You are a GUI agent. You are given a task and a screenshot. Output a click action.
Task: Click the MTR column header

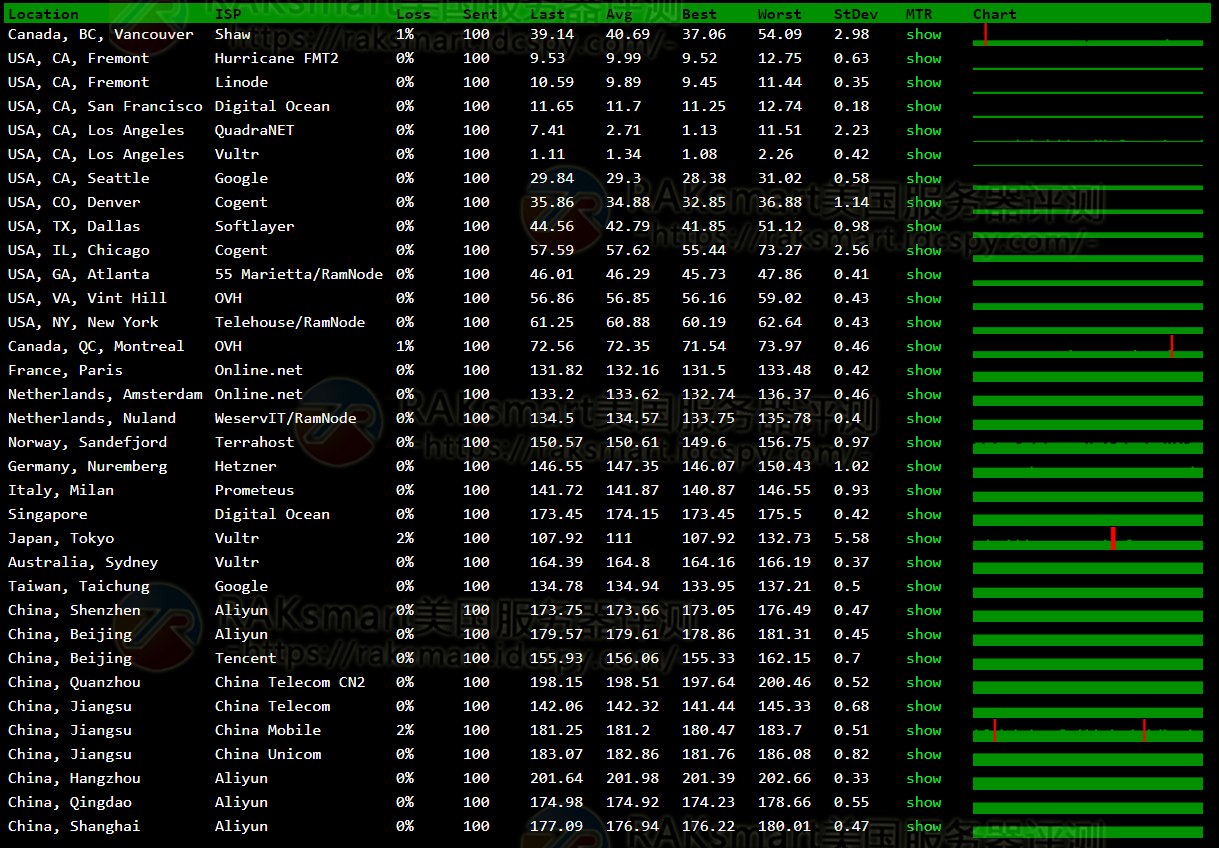pyautogui.click(x=919, y=14)
